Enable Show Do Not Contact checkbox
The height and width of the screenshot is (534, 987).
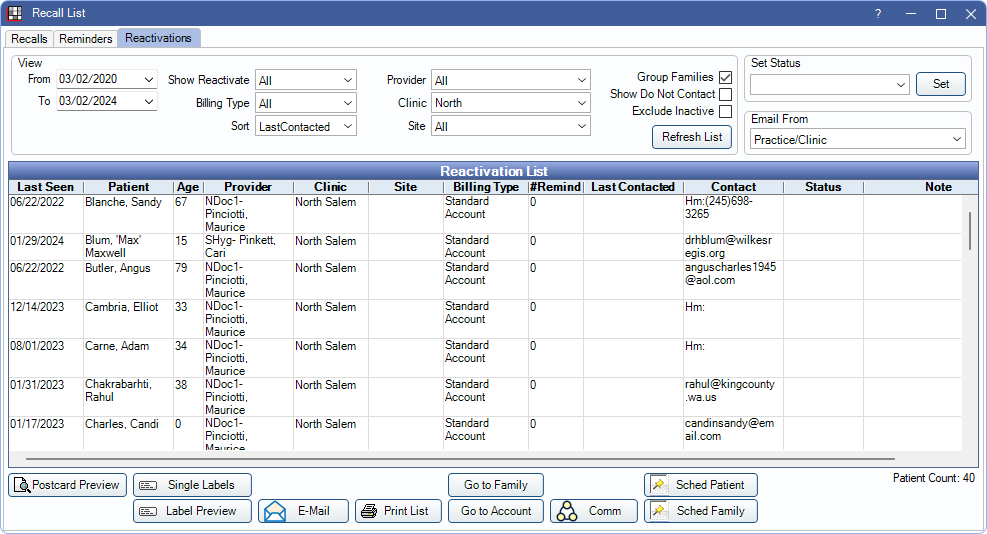tap(725, 94)
